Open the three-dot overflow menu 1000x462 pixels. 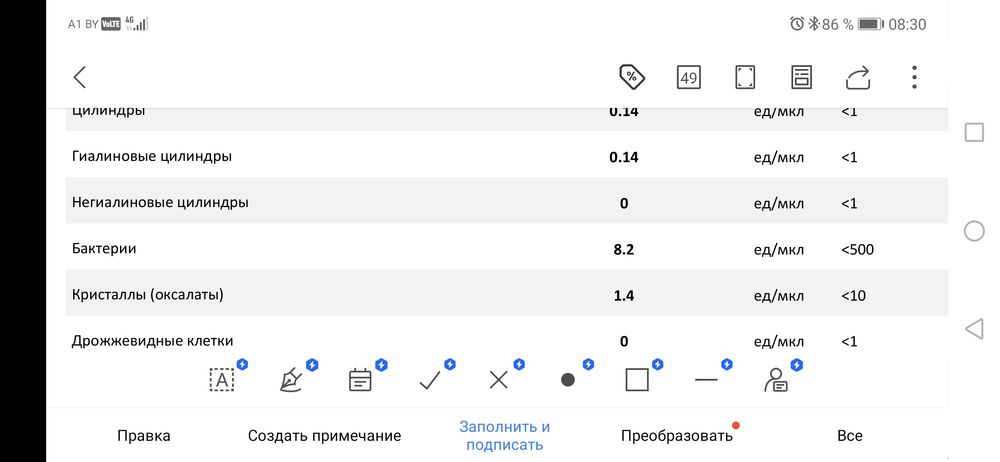click(x=914, y=77)
